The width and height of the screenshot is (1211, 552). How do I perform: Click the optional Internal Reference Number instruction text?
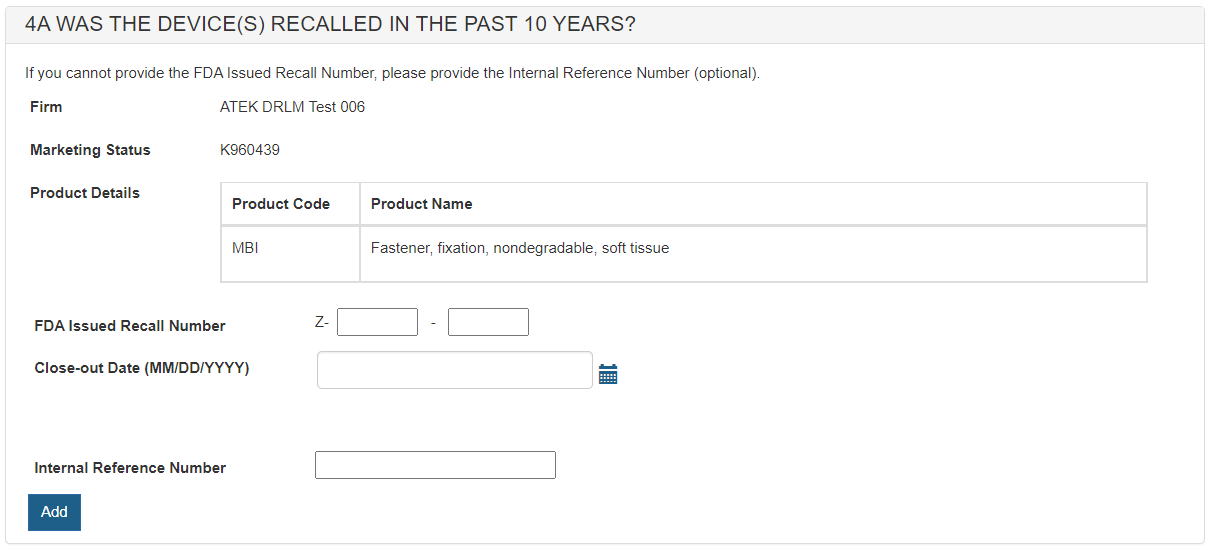point(393,73)
